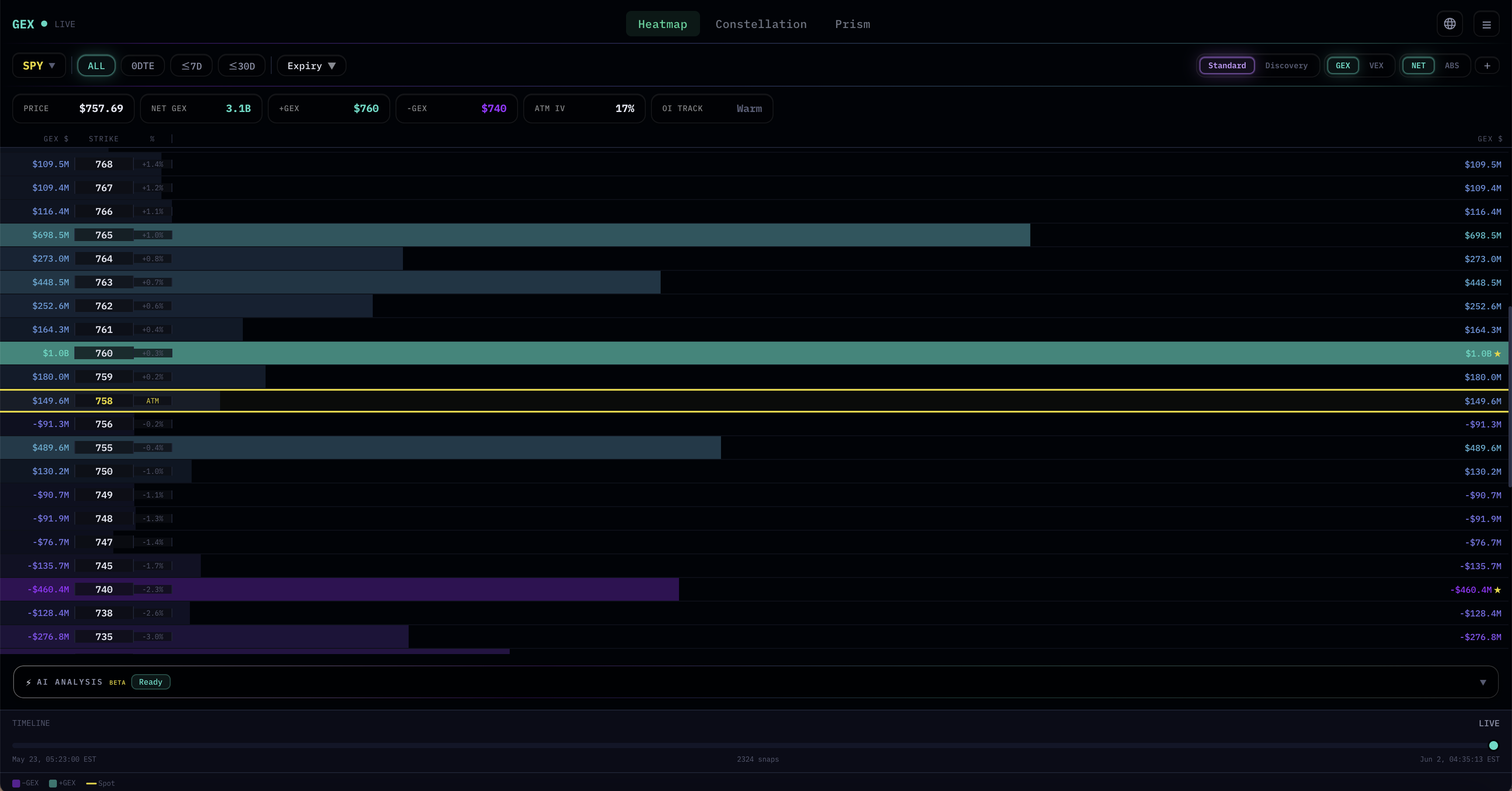Image resolution: width=1512 pixels, height=791 pixels.
Task: Click the +GEX $760 stat card
Action: tap(329, 108)
